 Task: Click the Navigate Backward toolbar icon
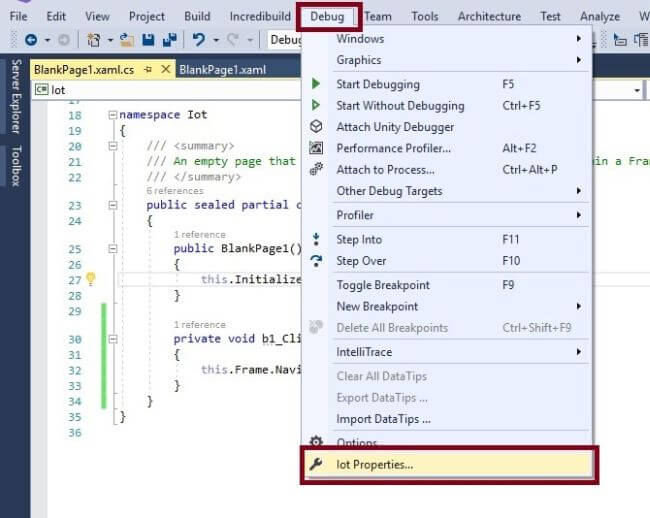point(31,40)
